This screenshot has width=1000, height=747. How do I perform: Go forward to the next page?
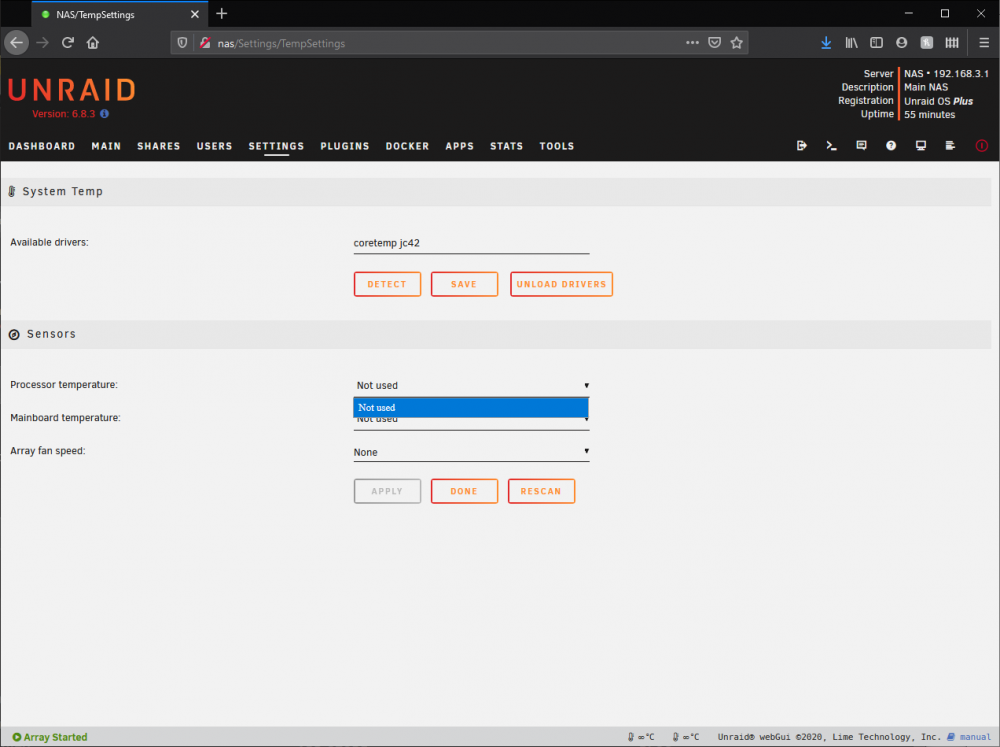click(43, 43)
